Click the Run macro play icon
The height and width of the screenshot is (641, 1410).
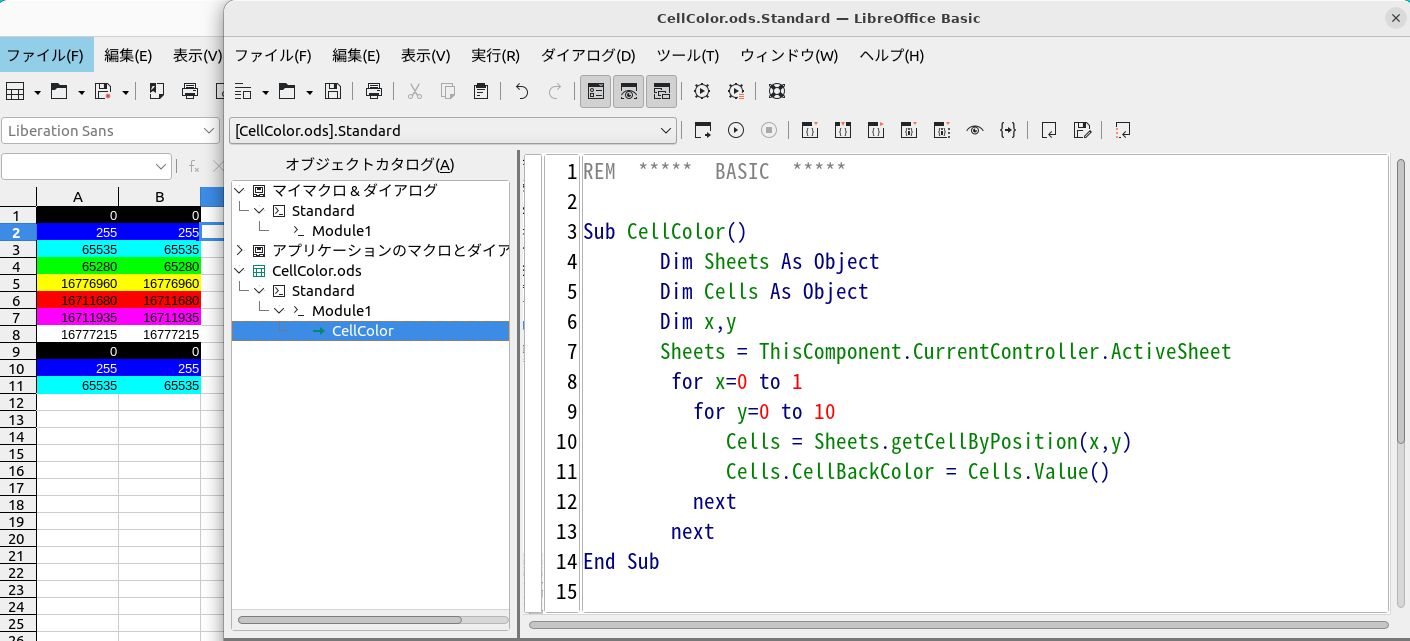tap(736, 130)
